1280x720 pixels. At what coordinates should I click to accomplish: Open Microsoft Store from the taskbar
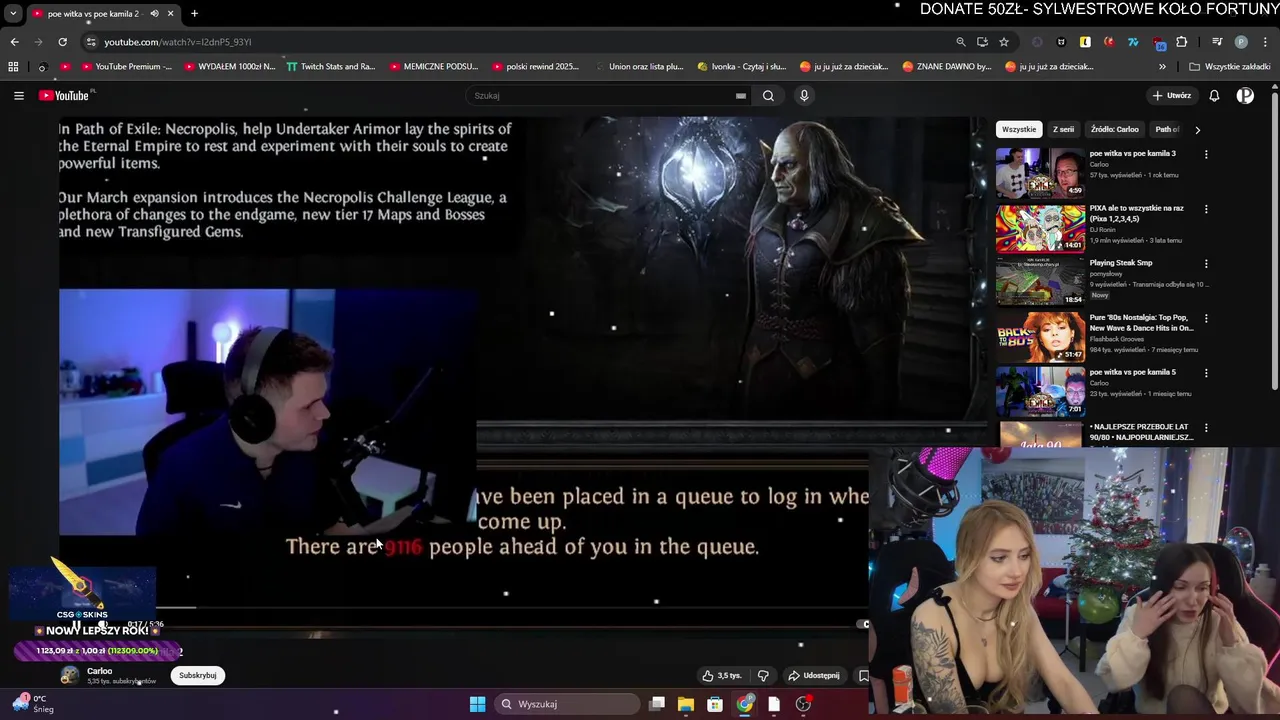tap(715, 704)
